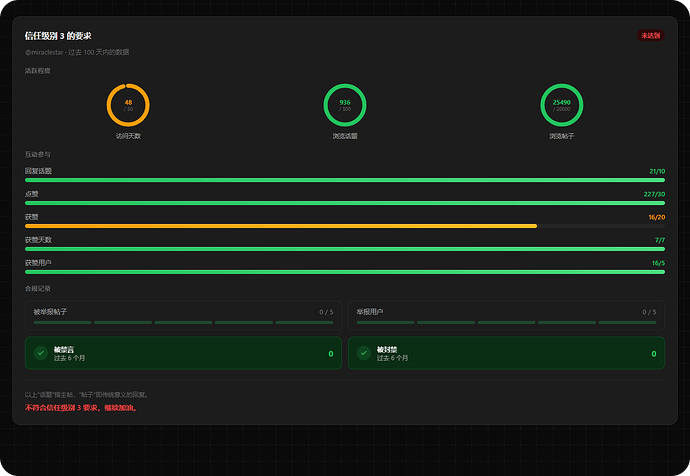690x476 pixels.
Task: Click the 回复话题 progress bar
Action: point(345,180)
